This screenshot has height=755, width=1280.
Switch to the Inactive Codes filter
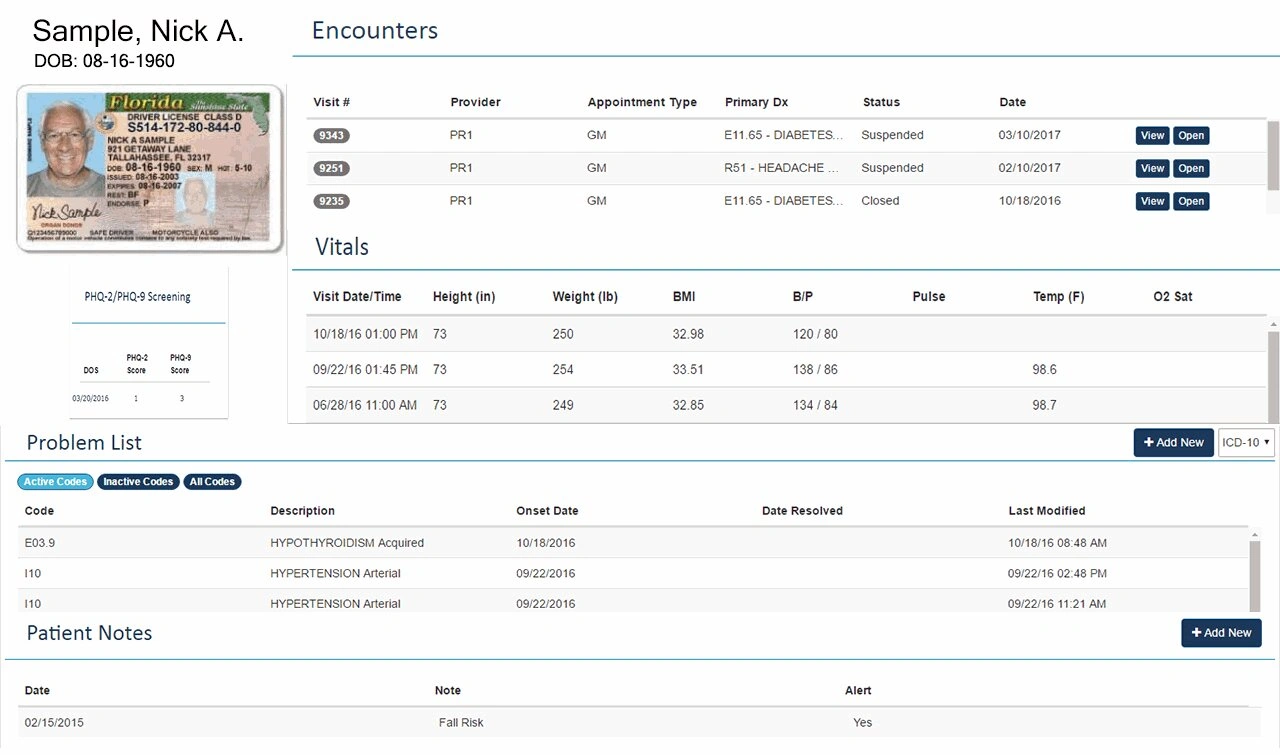138,481
